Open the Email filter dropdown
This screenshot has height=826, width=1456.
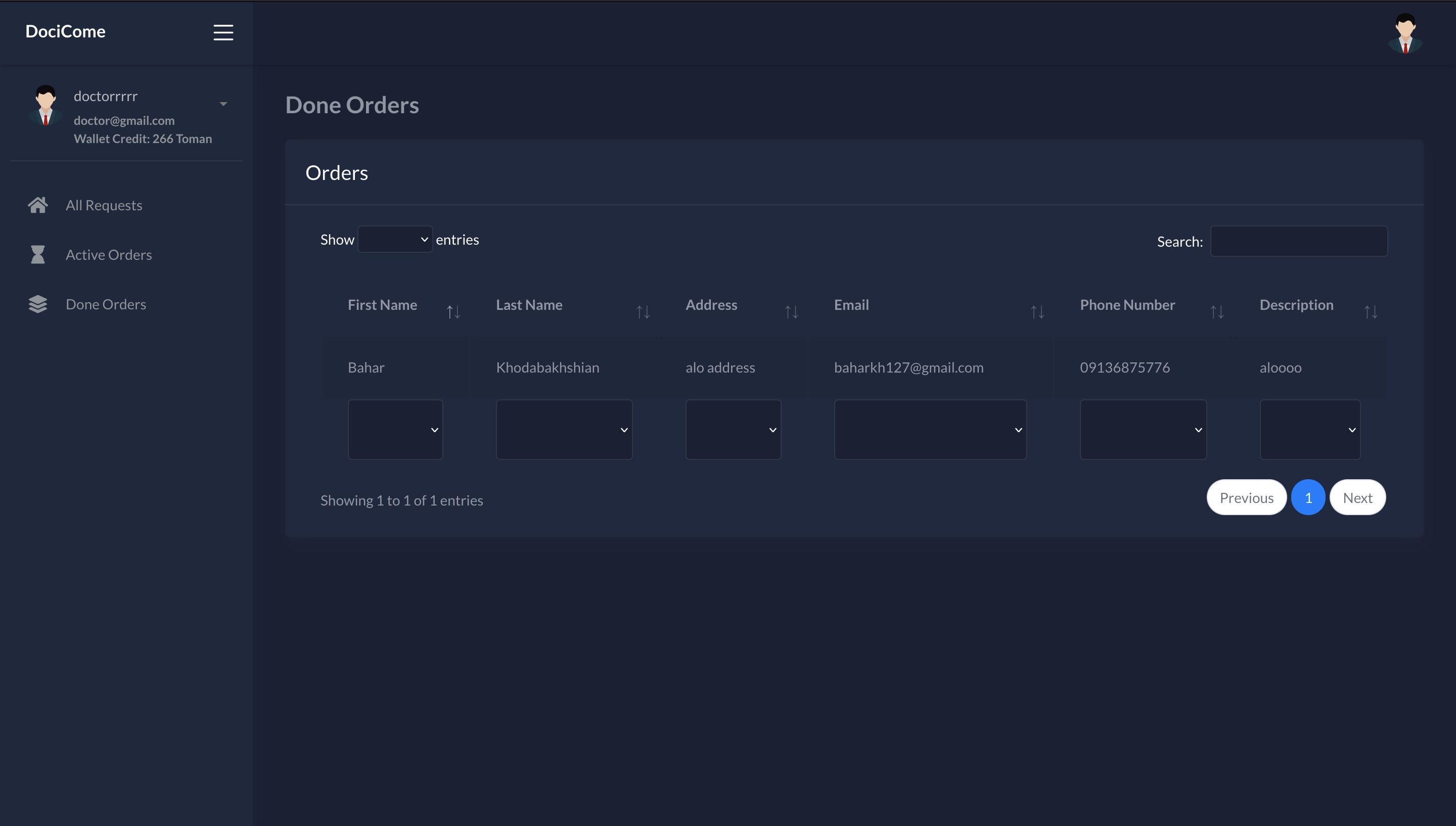click(x=930, y=430)
